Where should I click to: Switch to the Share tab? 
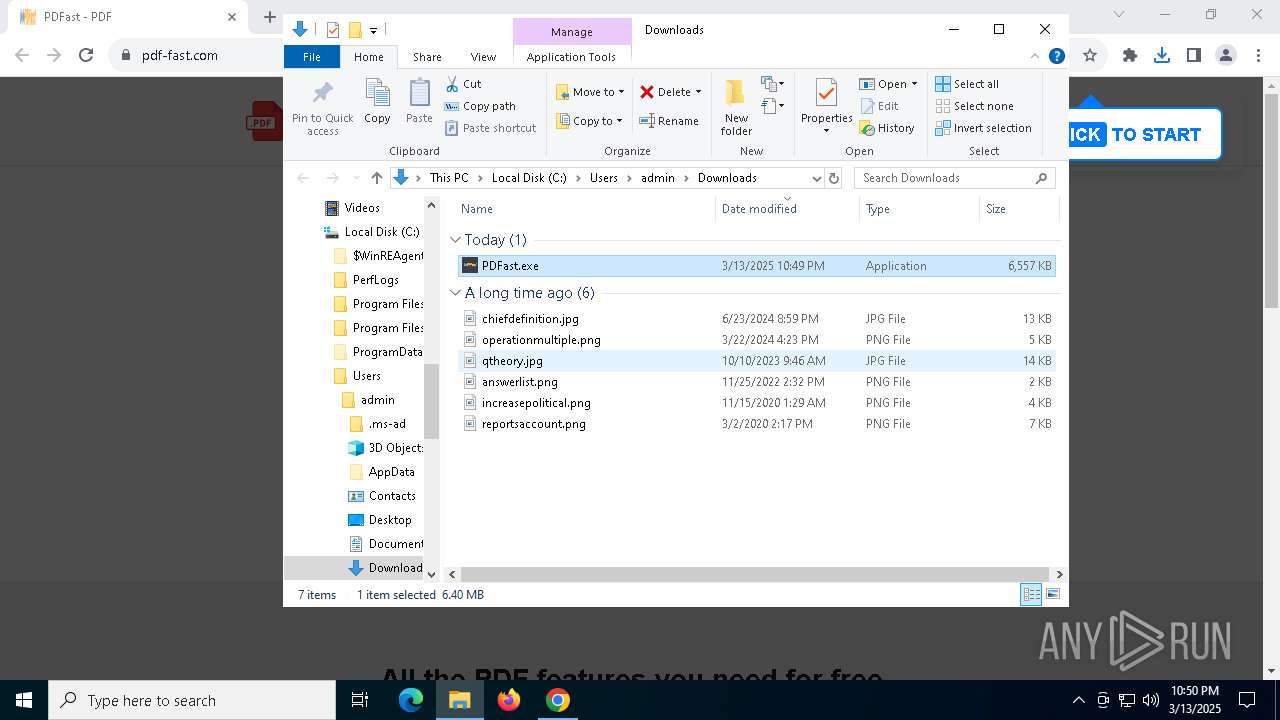pos(427,57)
